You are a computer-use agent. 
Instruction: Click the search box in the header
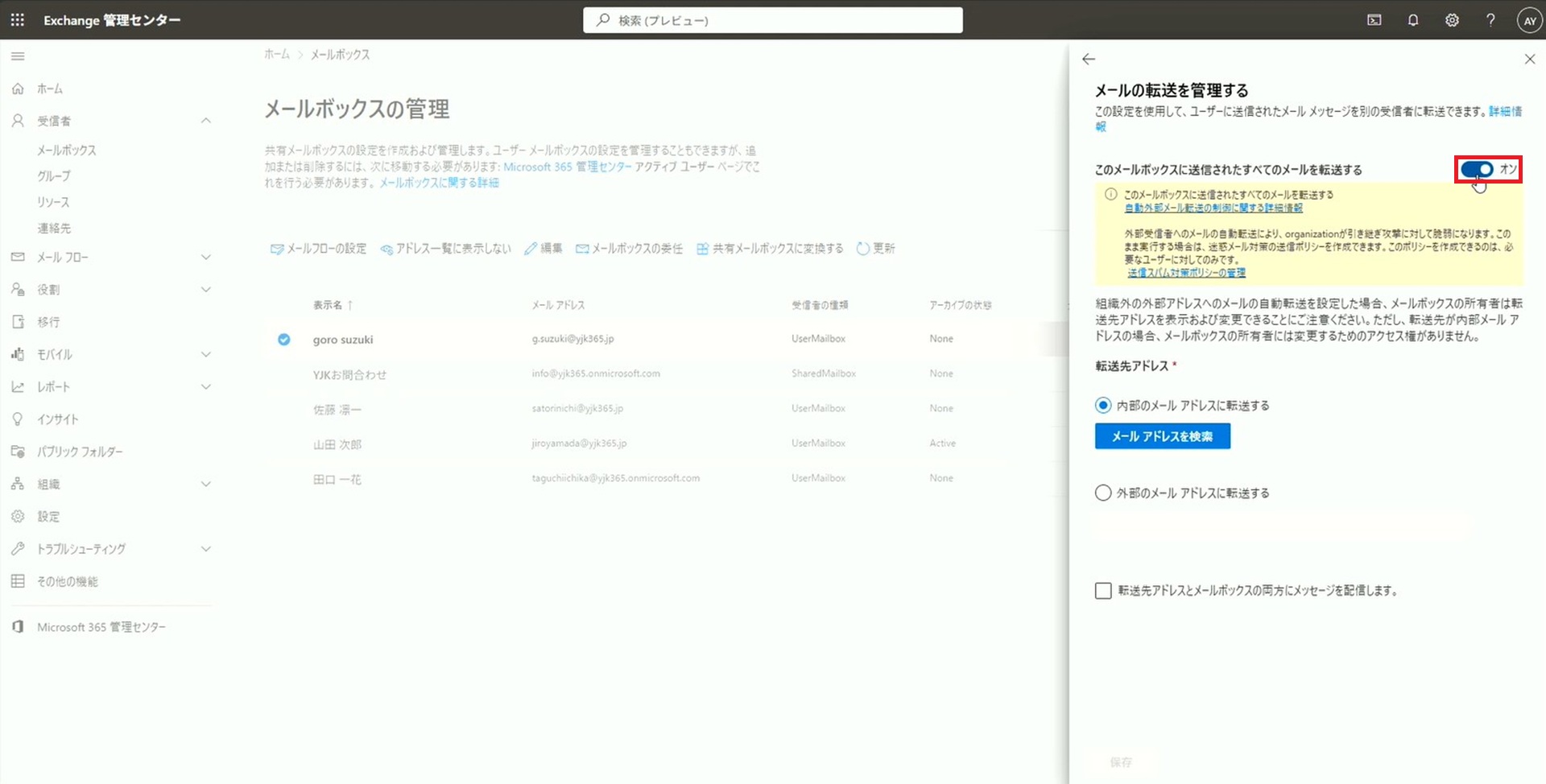[x=773, y=20]
